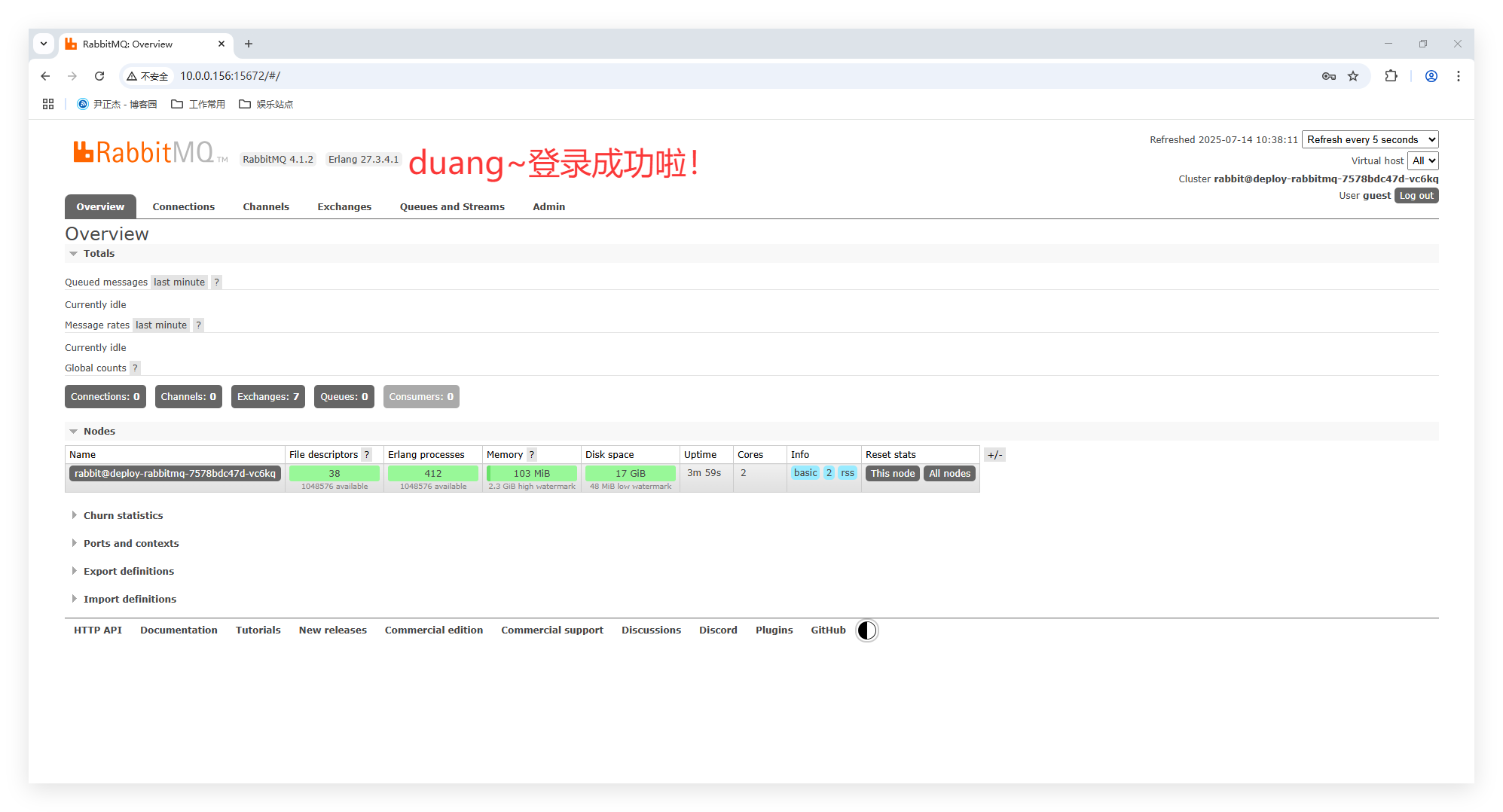This screenshot has height=812, width=1503.
Task: Bookmark this page with the star icon
Action: tap(1353, 76)
